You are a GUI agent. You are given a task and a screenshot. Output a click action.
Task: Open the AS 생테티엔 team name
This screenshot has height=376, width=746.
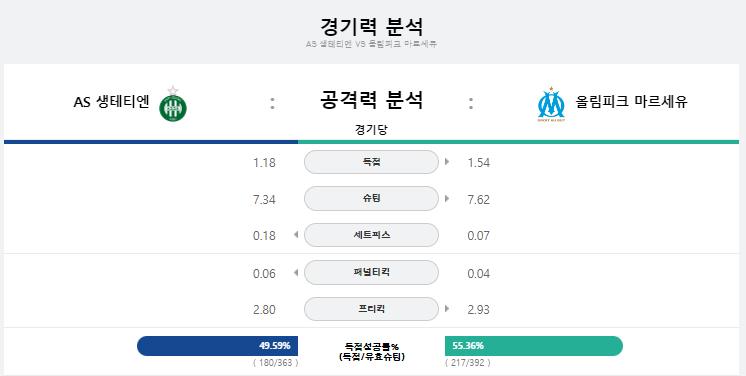[112, 102]
